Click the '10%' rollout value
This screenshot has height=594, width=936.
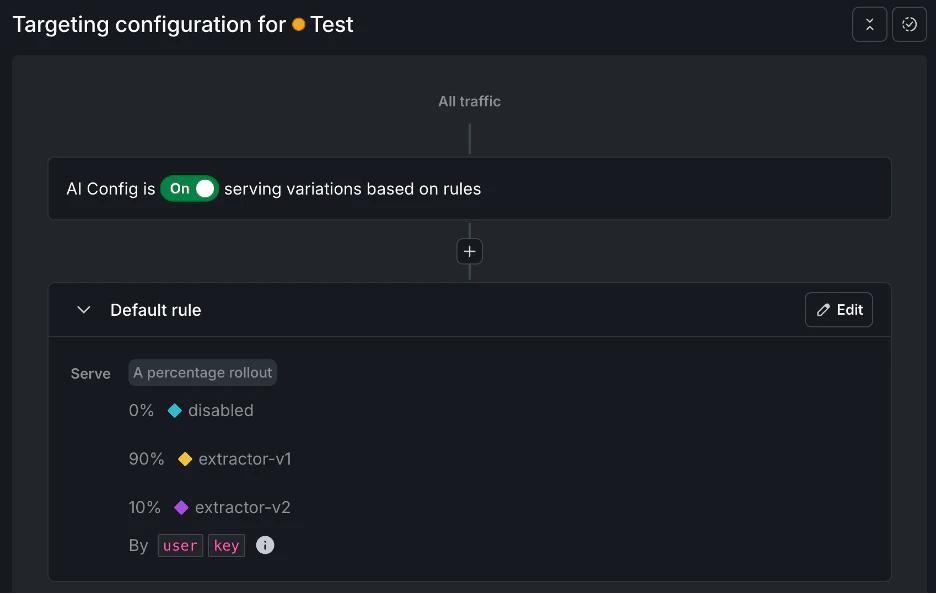click(x=144, y=507)
